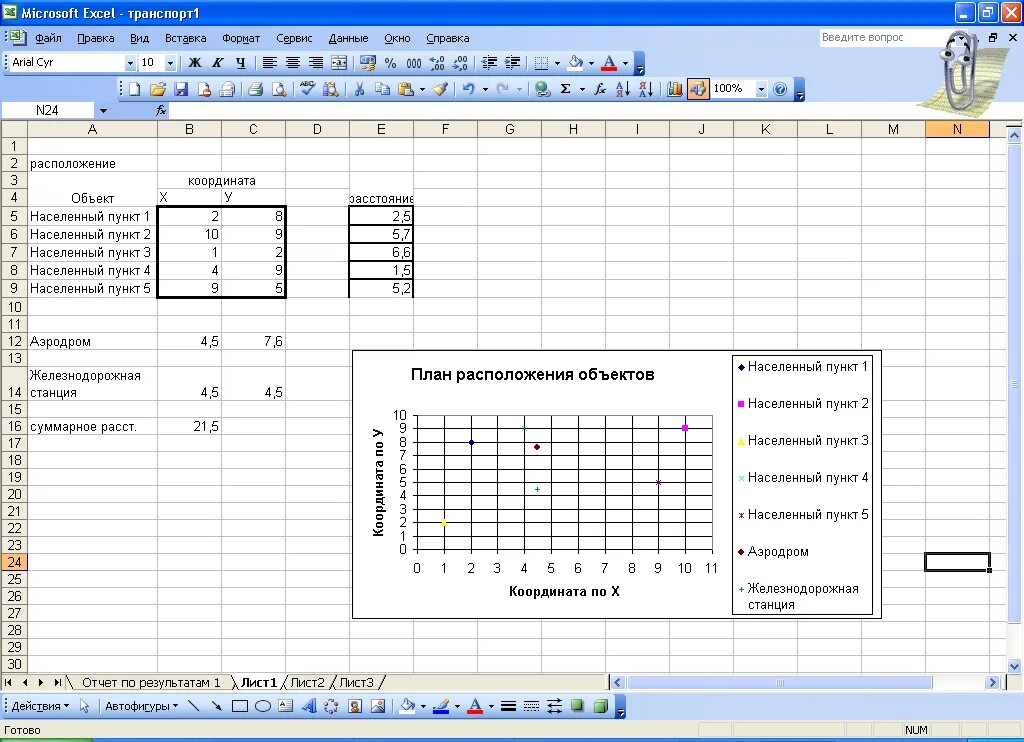Image resolution: width=1024 pixels, height=742 pixels.
Task: Create a new blank workbook
Action: pos(135,89)
